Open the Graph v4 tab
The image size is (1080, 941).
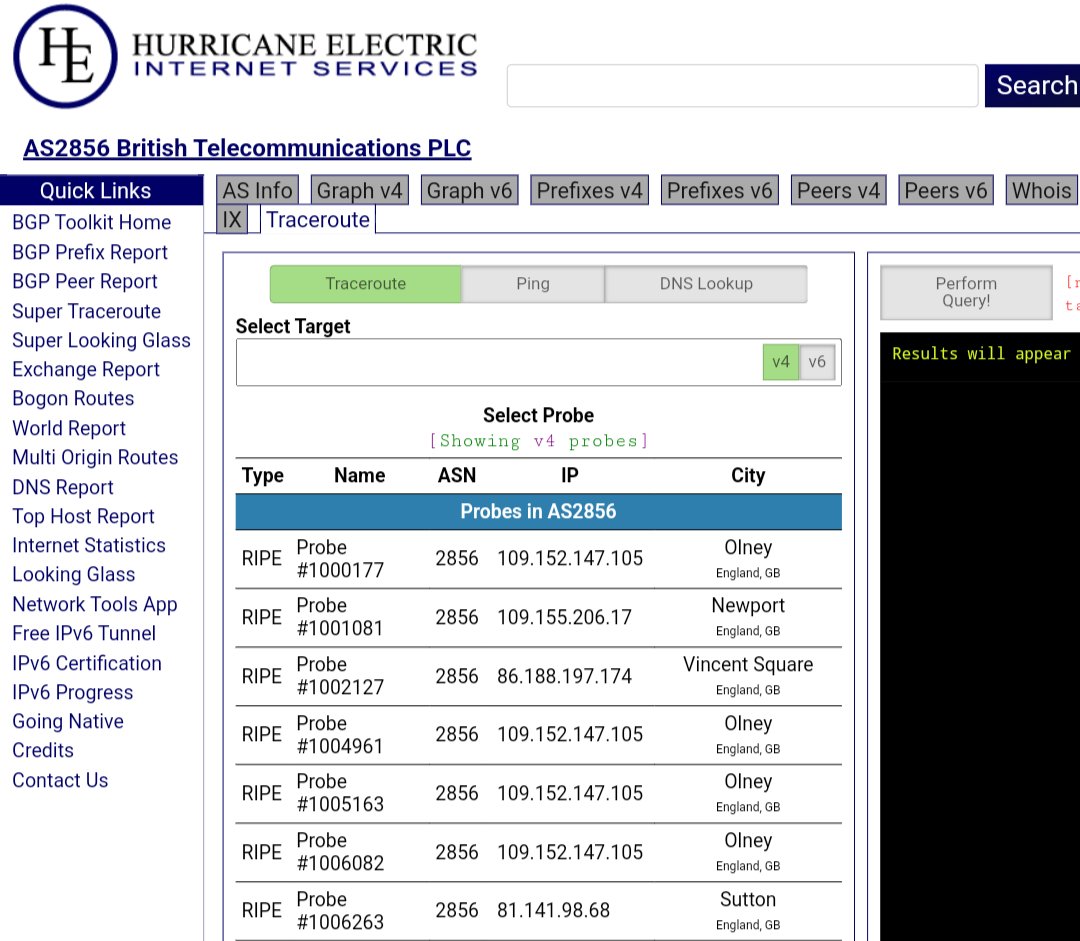coord(359,190)
